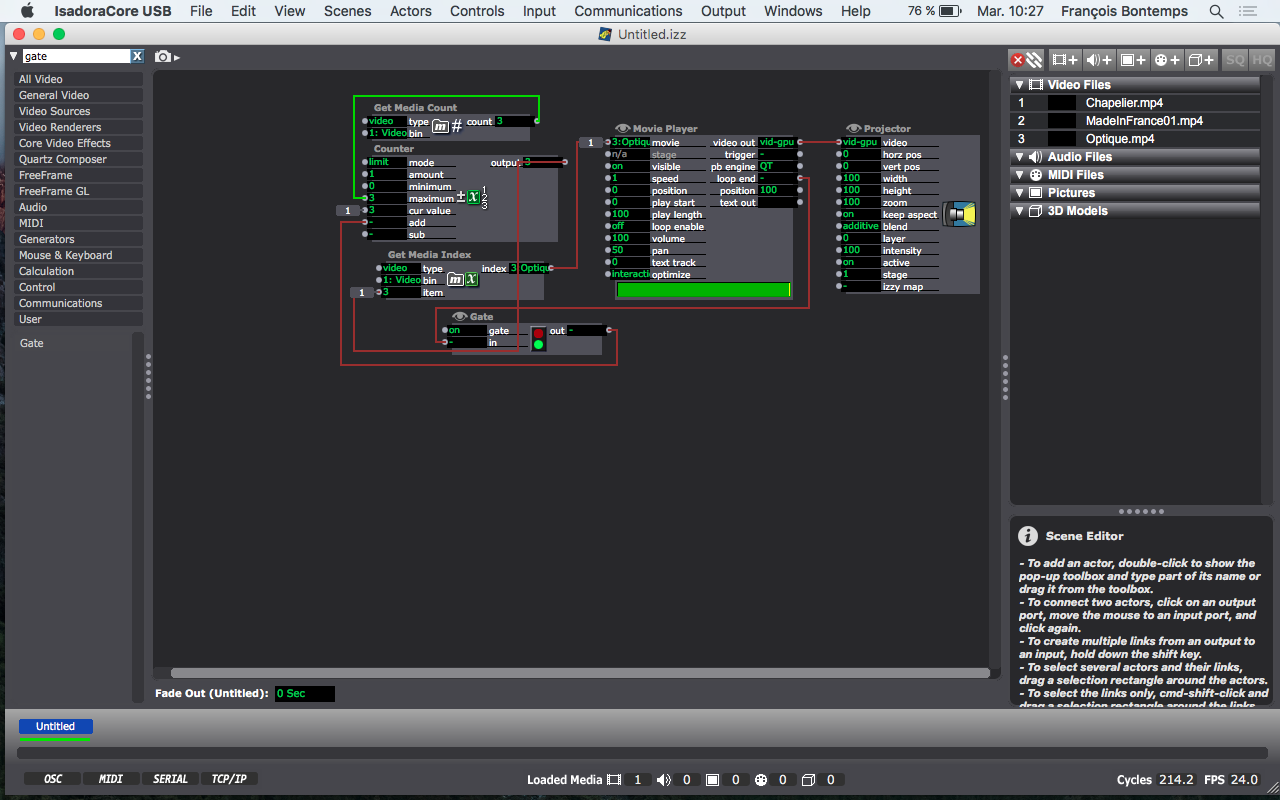
Task: Click the toolbox search field
Action: point(76,57)
